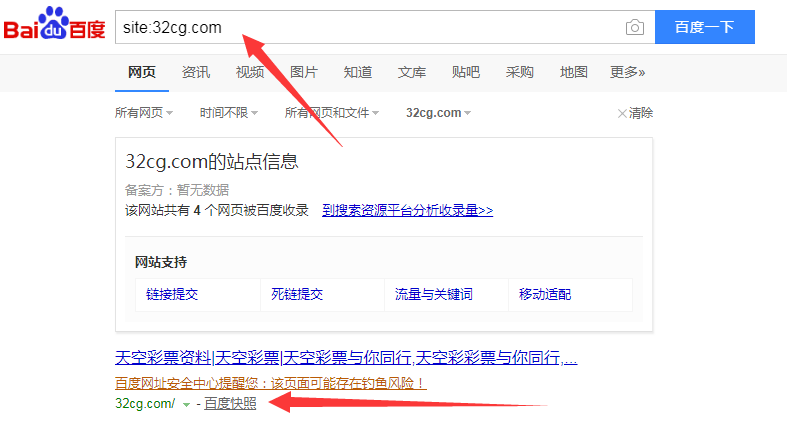Open the 地图 tab
787x422 pixels.
pos(574,73)
